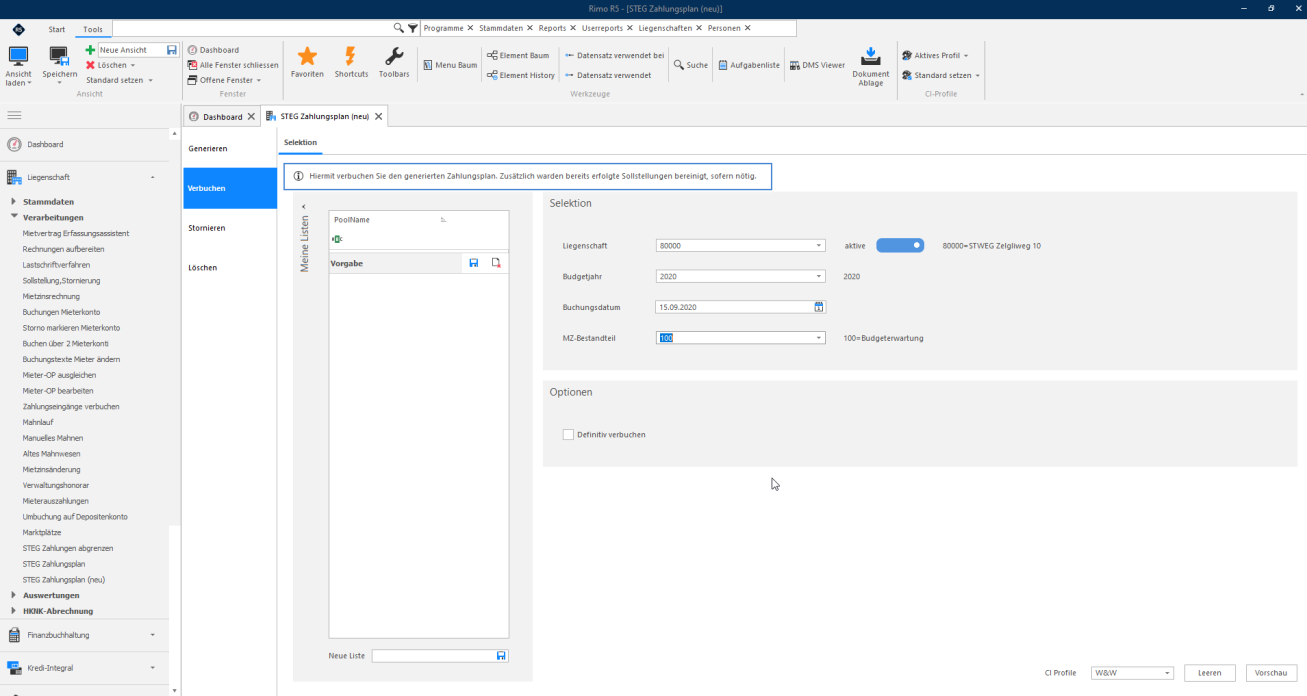
Task: Click the Vorschau button
Action: pos(1271,673)
